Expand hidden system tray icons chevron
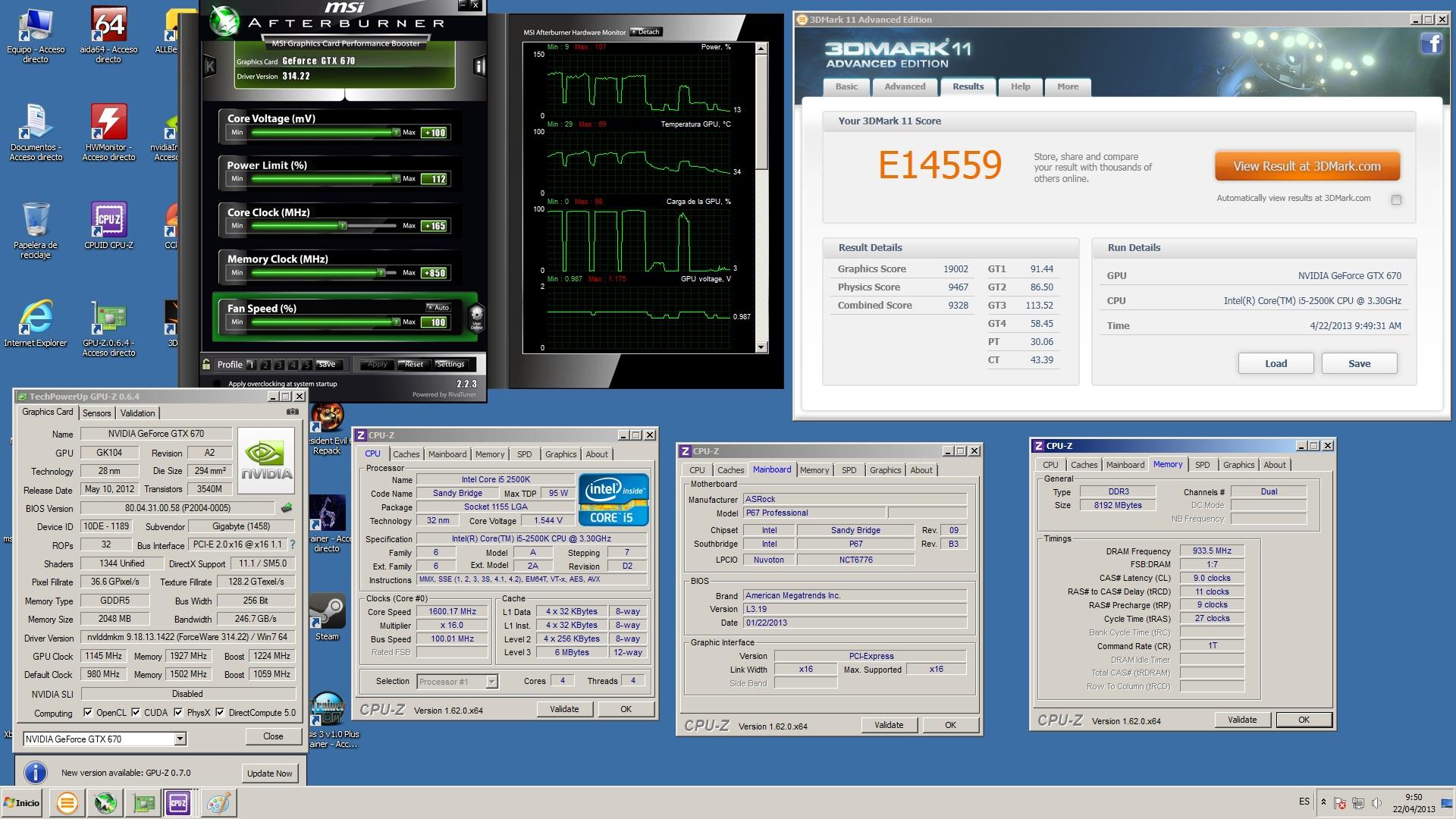Screen dimensions: 1456x819 [x=1323, y=802]
